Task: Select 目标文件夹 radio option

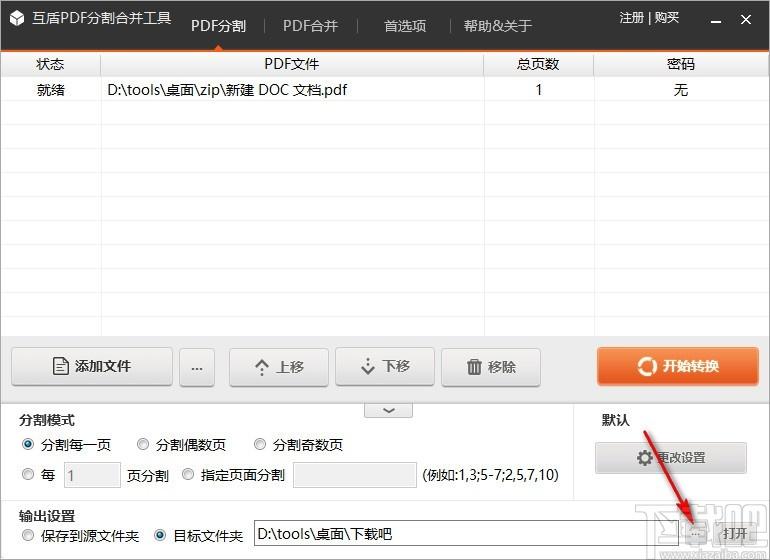Action: point(160,535)
